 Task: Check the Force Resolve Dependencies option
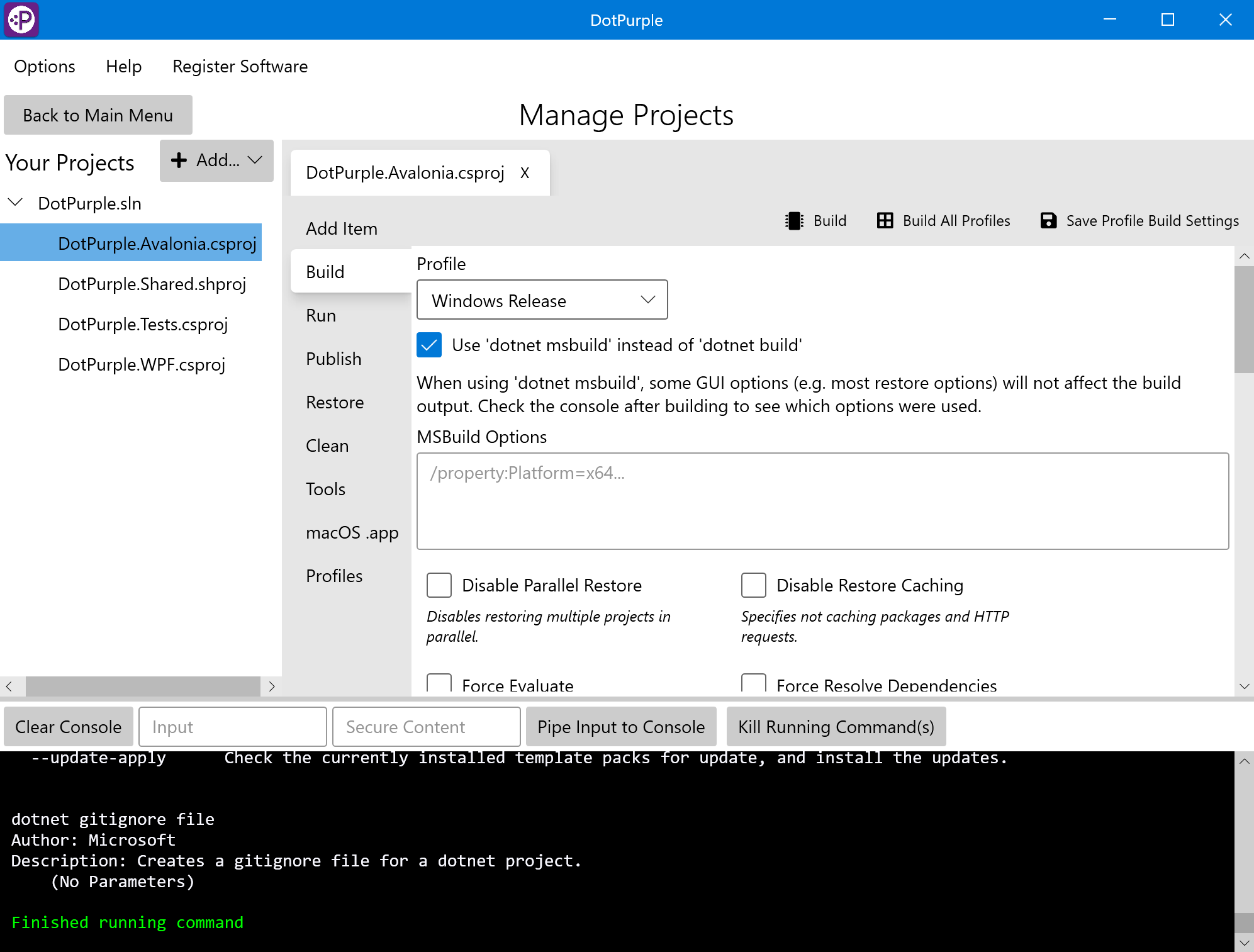click(x=754, y=683)
